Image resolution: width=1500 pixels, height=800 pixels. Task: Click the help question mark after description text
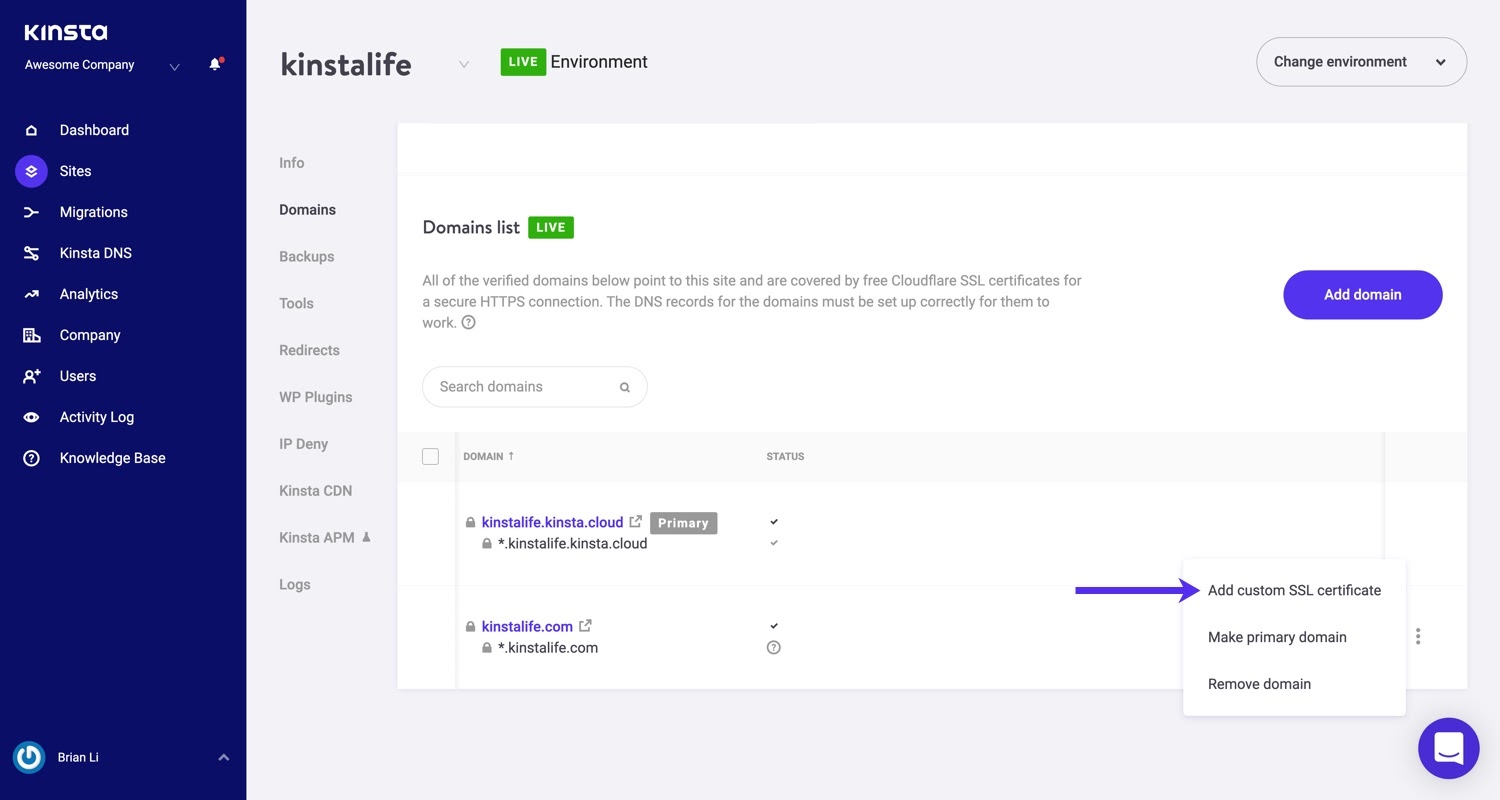coord(468,323)
